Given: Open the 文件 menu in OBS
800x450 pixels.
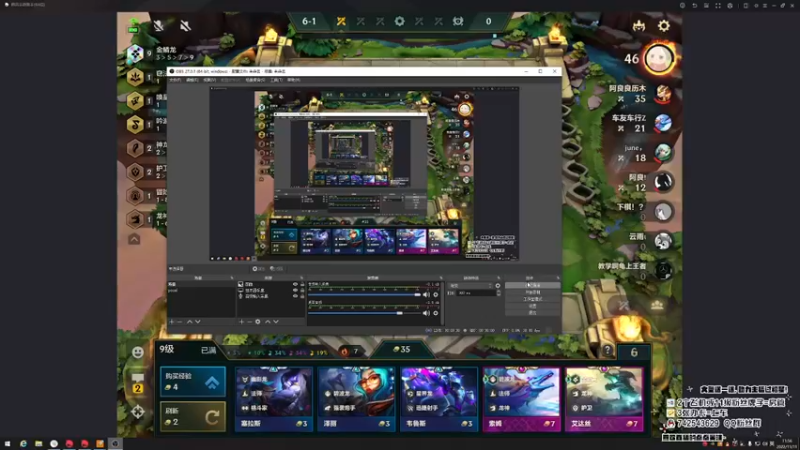Looking at the screenshot, I should (x=175, y=80).
